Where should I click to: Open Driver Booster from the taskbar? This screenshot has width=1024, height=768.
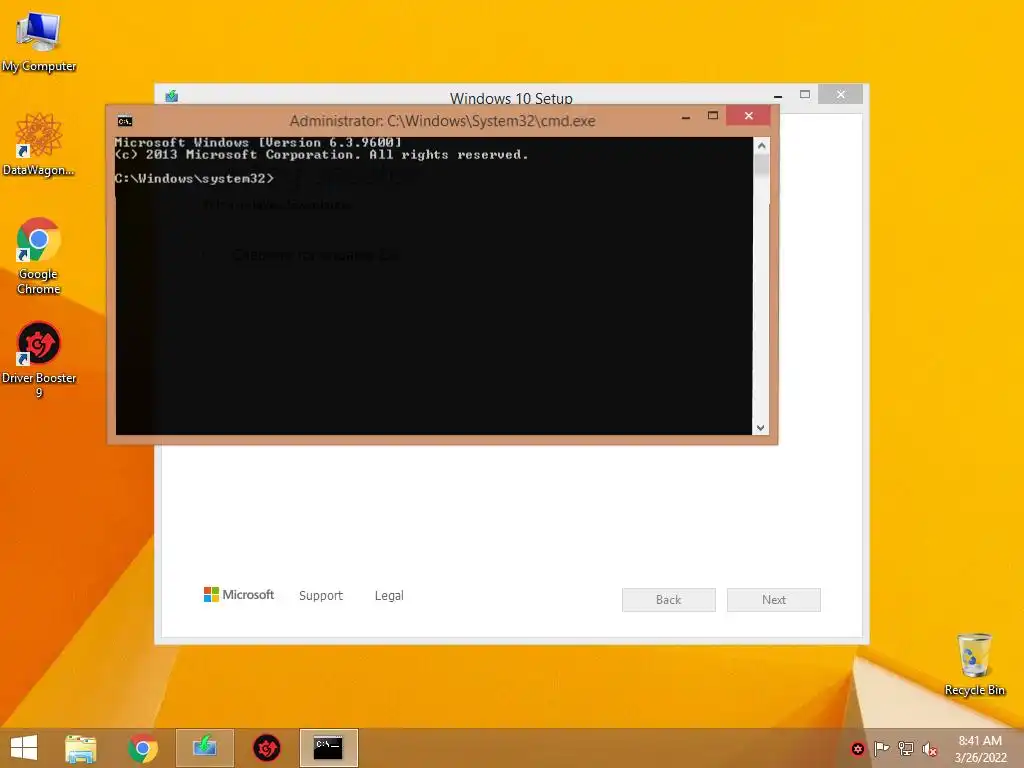266,748
